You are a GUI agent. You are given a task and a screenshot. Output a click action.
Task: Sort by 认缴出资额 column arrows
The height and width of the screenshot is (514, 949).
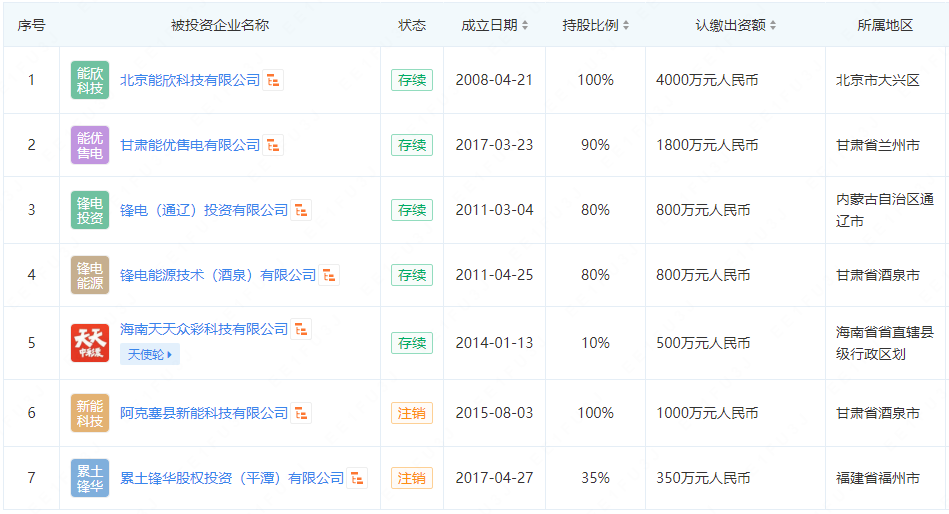pyautogui.click(x=773, y=25)
